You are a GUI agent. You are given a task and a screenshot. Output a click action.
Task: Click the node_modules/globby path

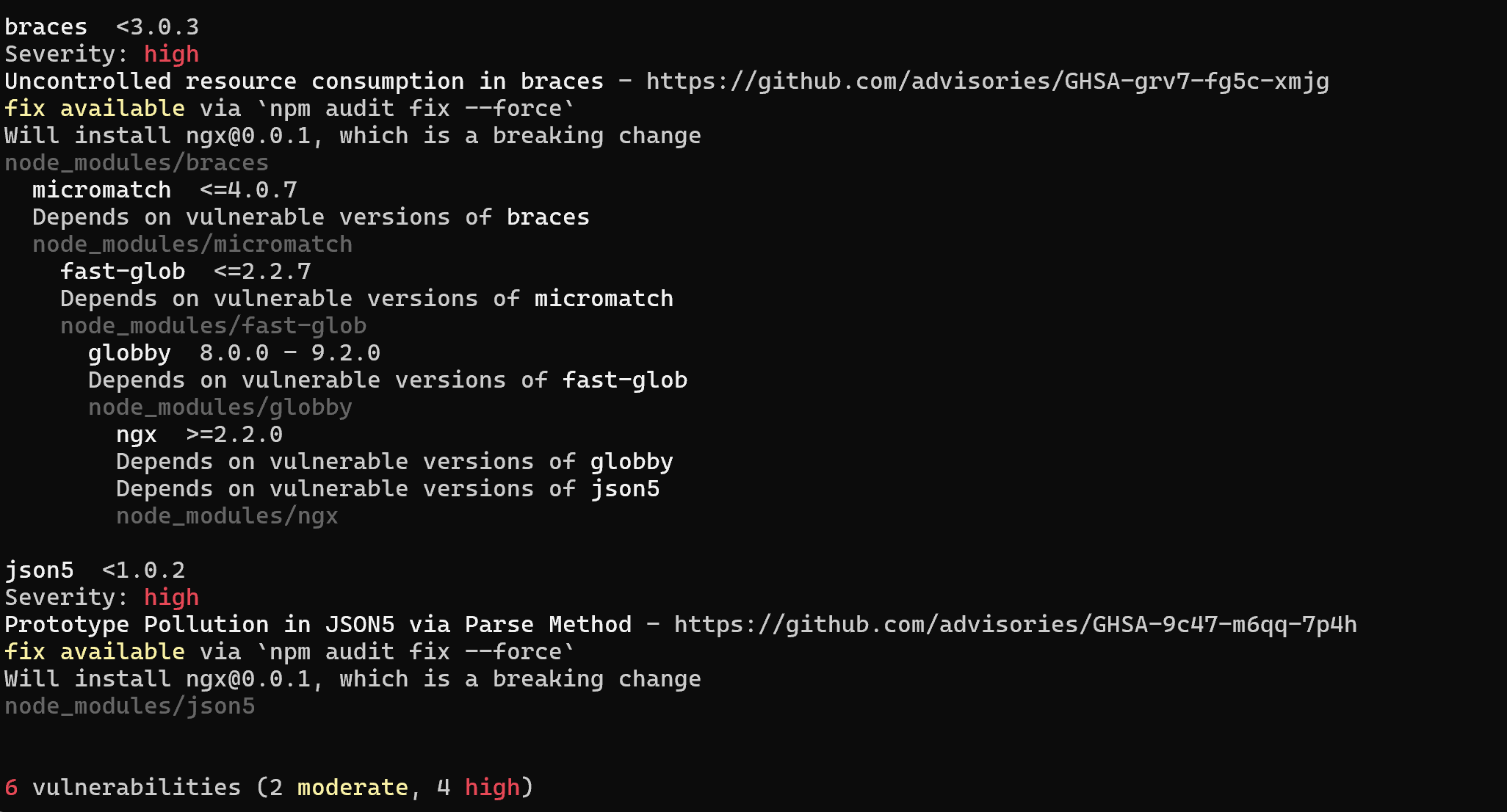(x=220, y=407)
